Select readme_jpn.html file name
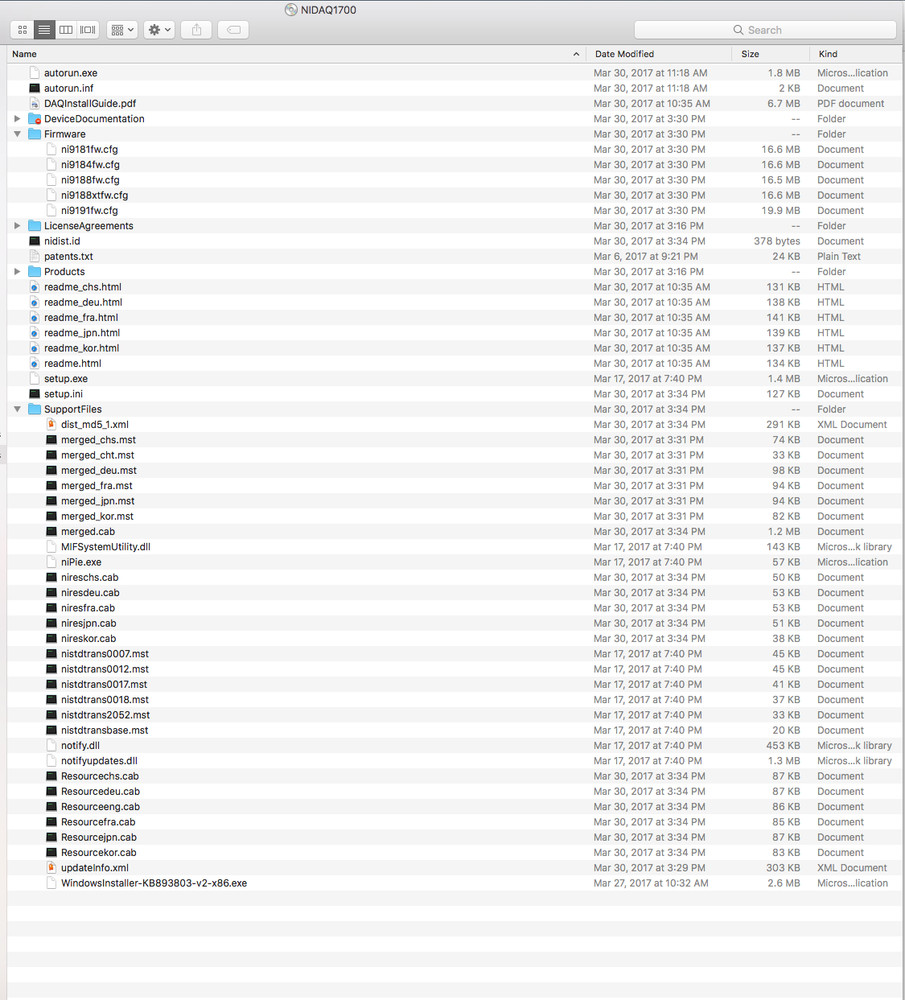The image size is (905, 1000). coord(82,333)
